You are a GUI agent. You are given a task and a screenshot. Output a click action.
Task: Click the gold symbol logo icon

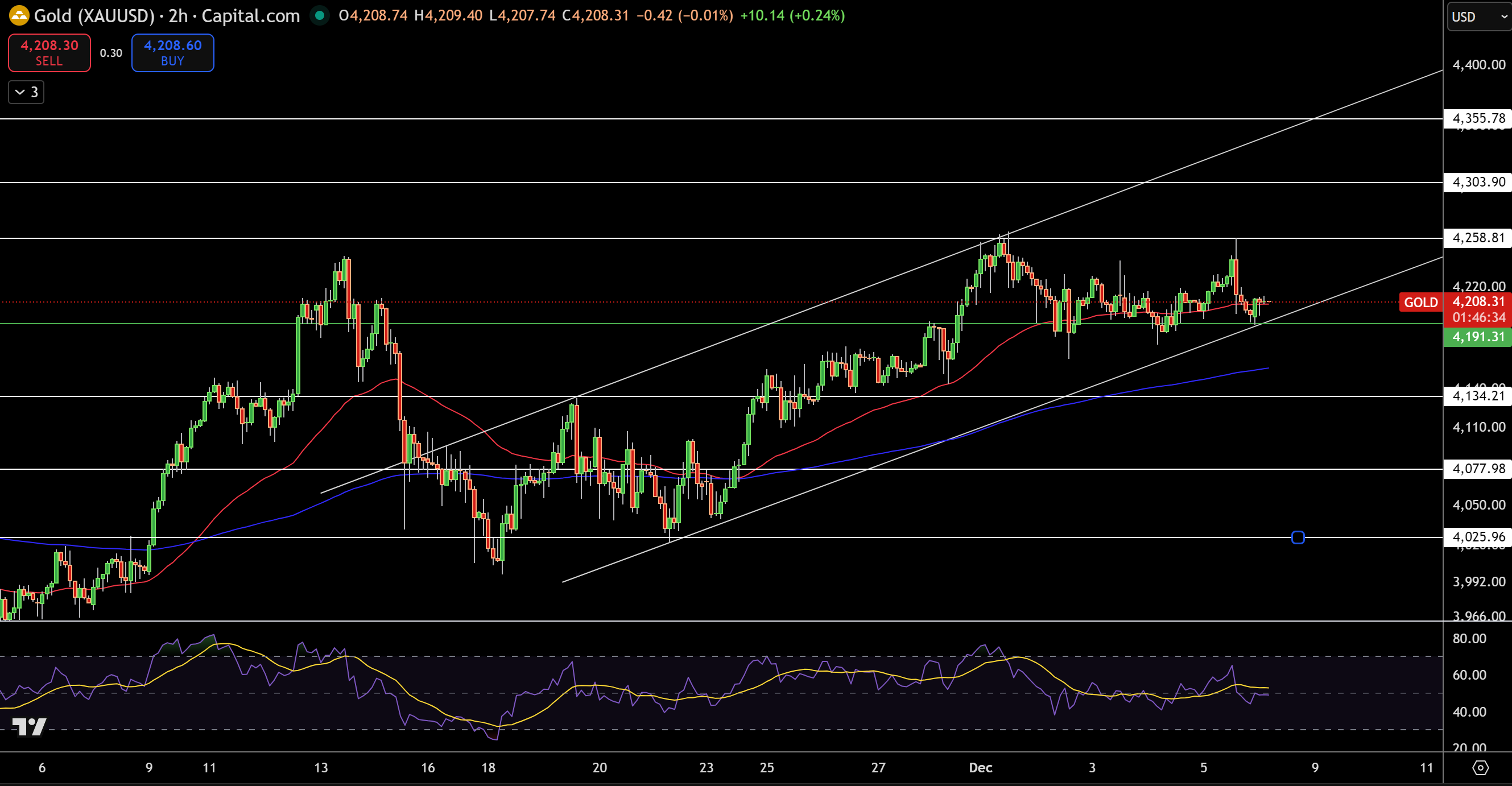pyautogui.click(x=19, y=15)
